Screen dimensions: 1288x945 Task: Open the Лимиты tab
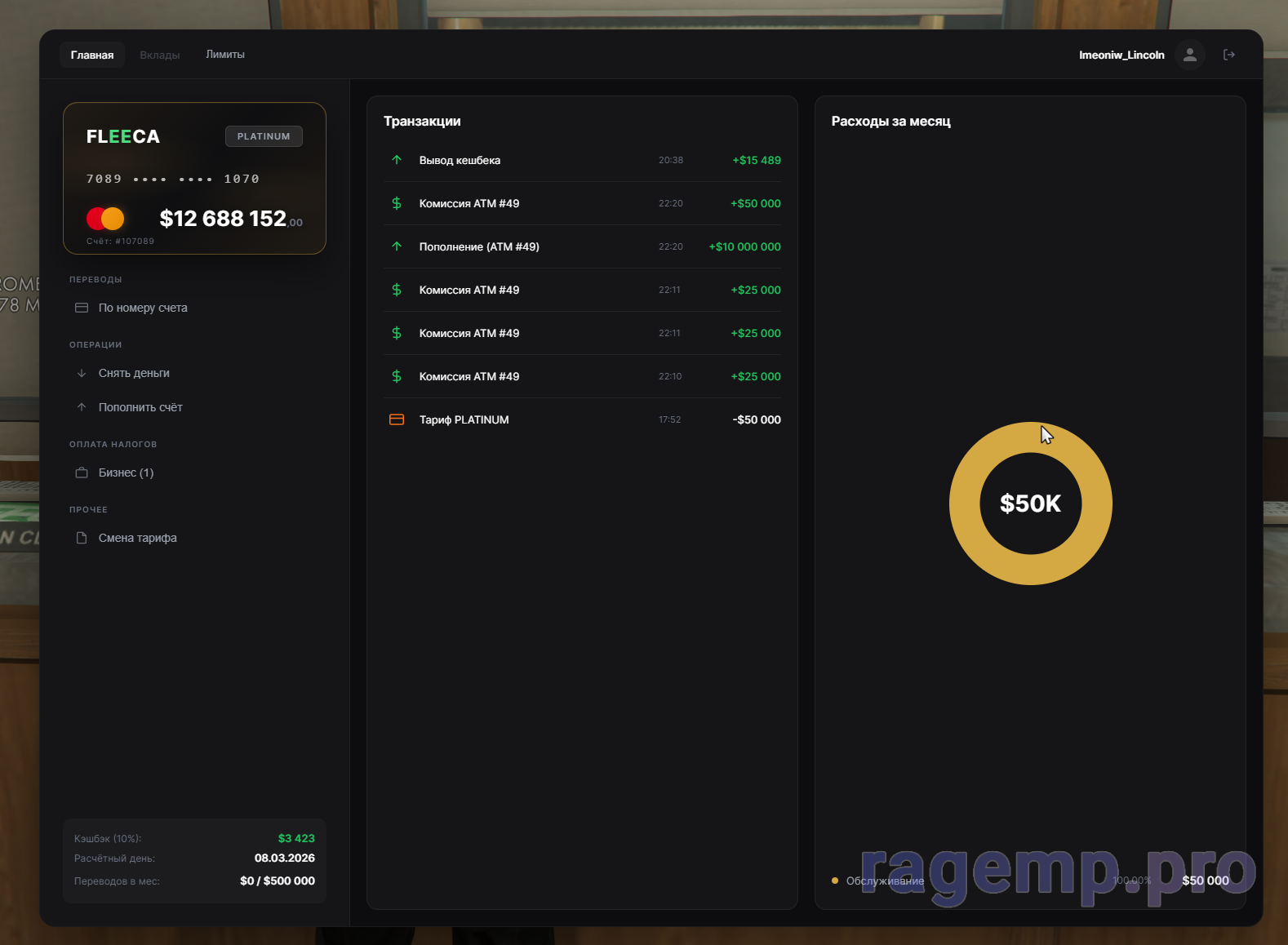225,55
